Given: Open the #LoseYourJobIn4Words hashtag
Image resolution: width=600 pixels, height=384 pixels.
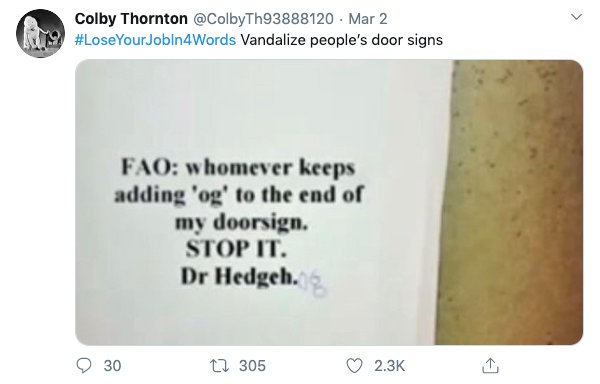Looking at the screenshot, I should 155,40.
